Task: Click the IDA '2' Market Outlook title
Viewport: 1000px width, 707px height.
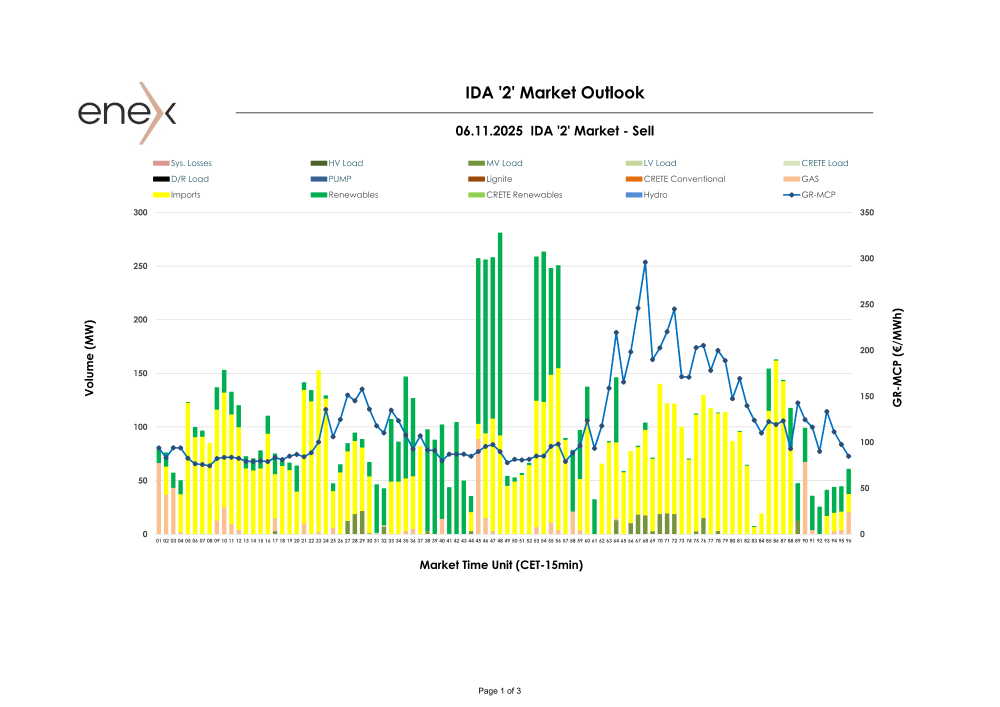Action: pyautogui.click(x=555, y=93)
